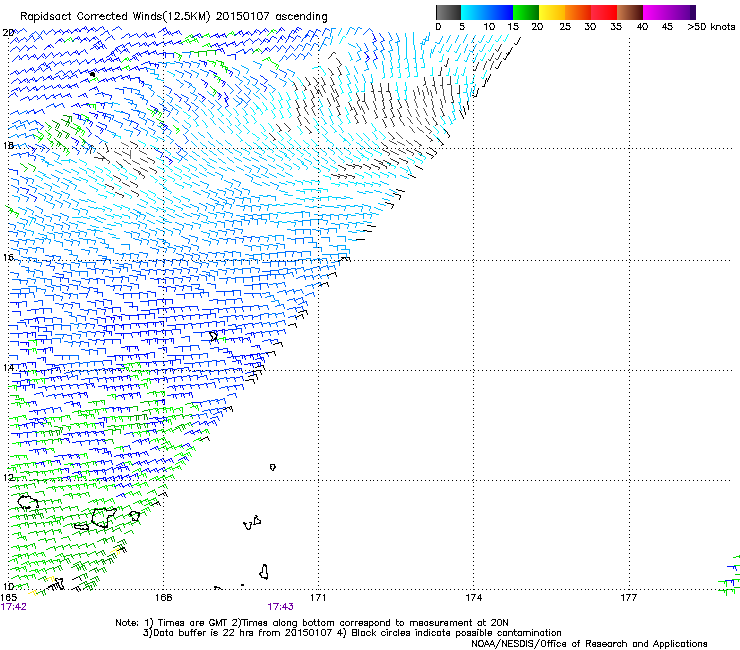Click the latitude label '20'
This screenshot has width=740, height=650.
click(8, 33)
